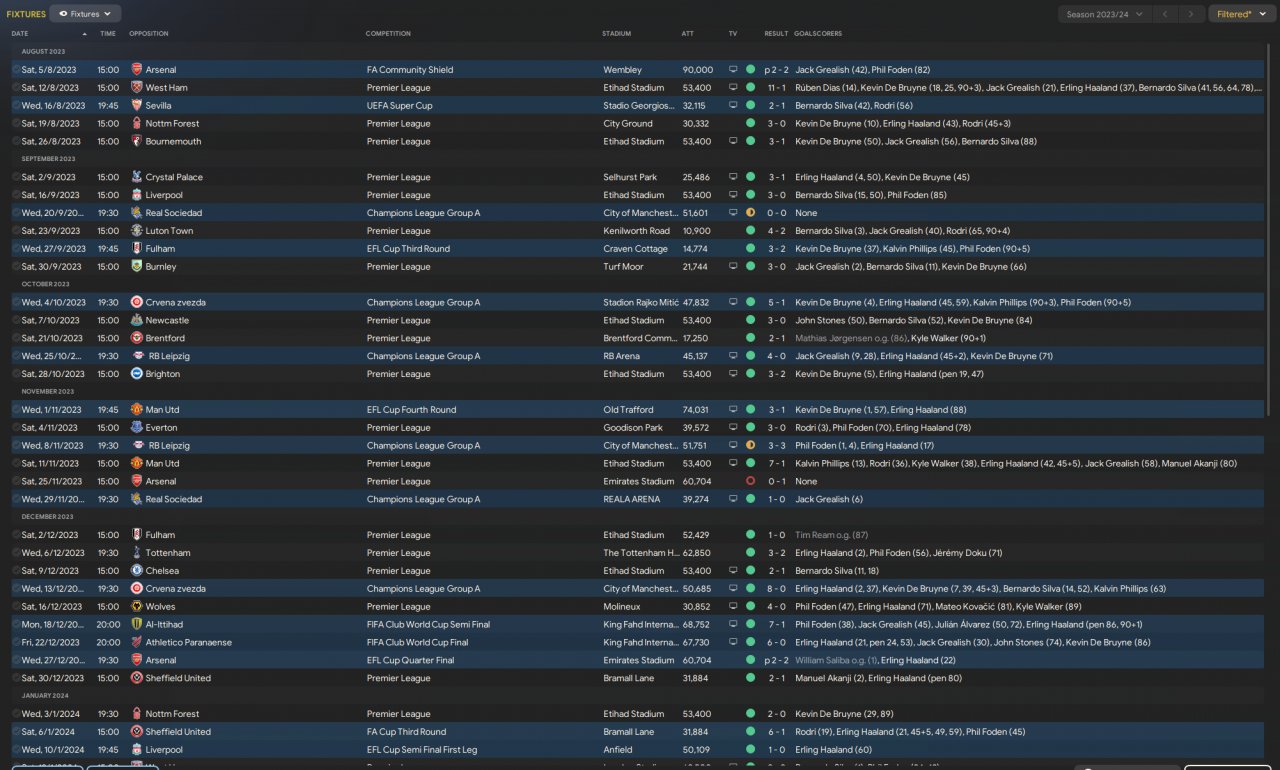Click the Crystal Palace club badge
This screenshot has width=1280, height=770.
point(136,177)
